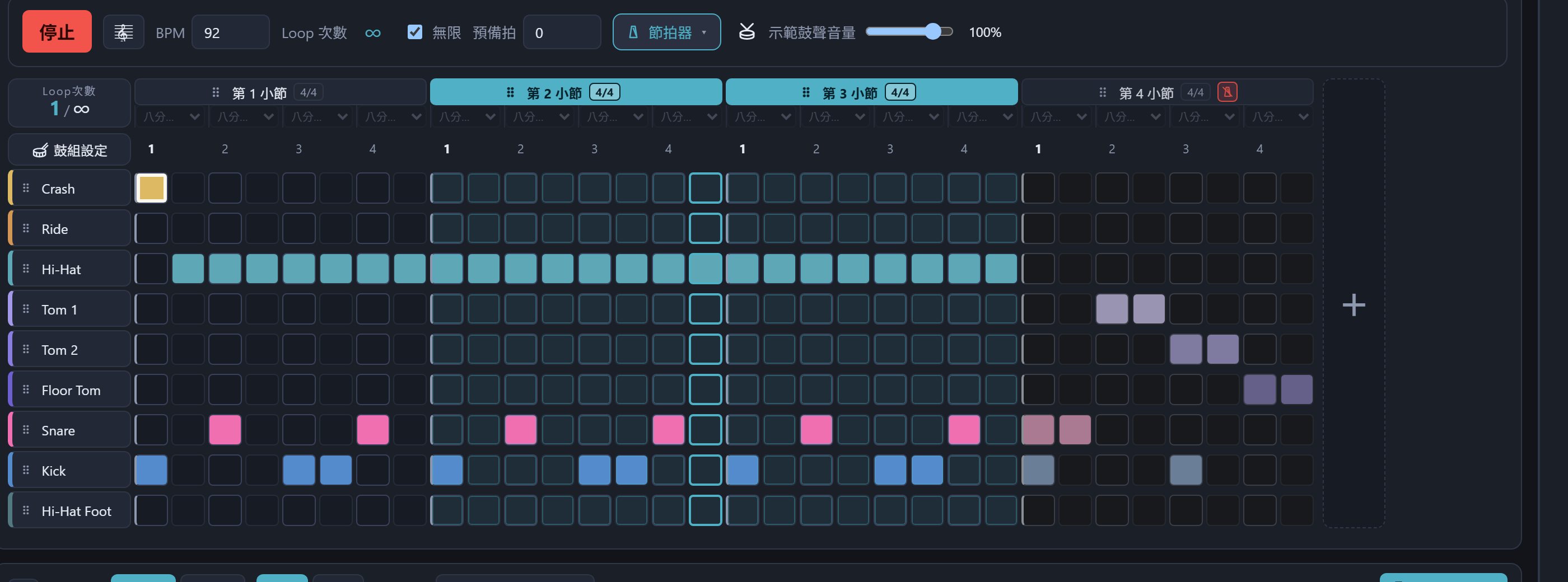
Task: Click the Loop 次數 infinity symbol in the toolbar
Action: (x=372, y=33)
